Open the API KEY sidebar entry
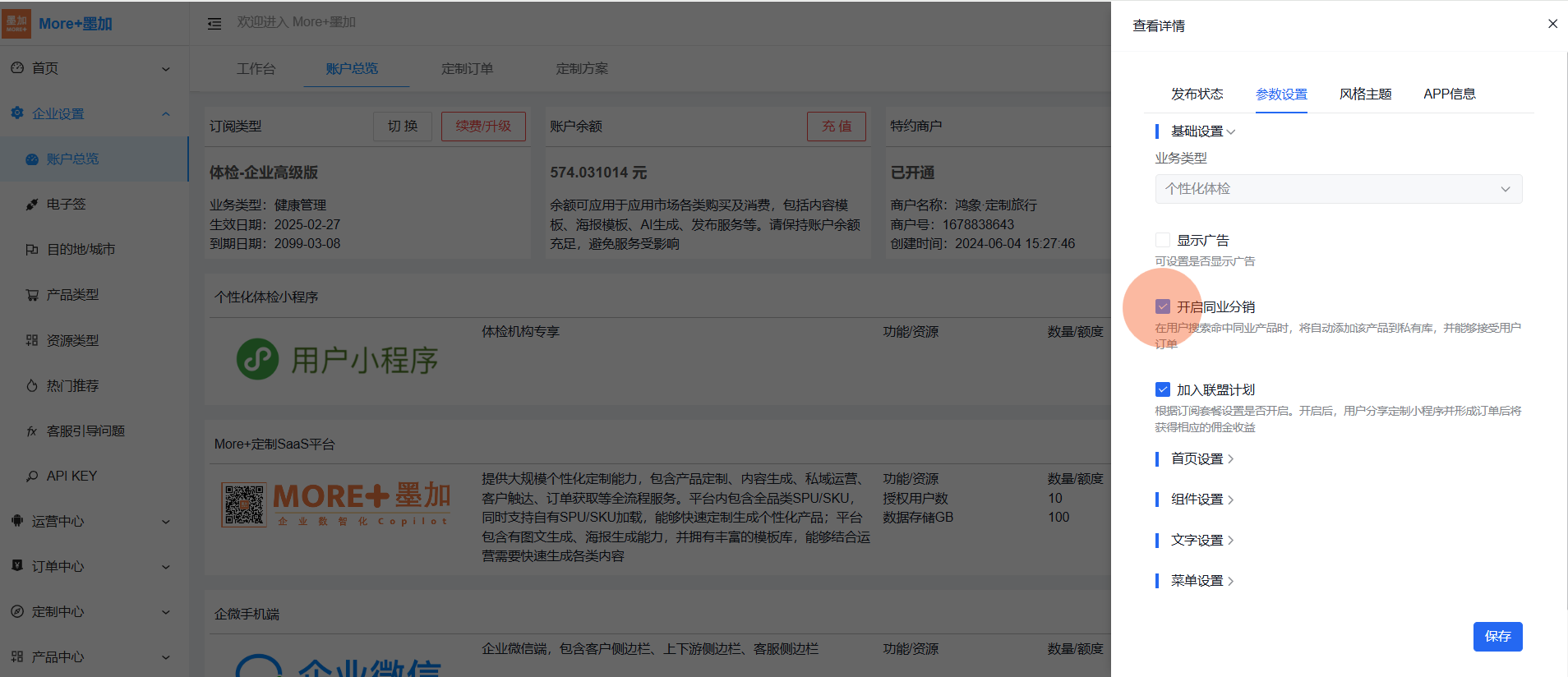 point(71,476)
